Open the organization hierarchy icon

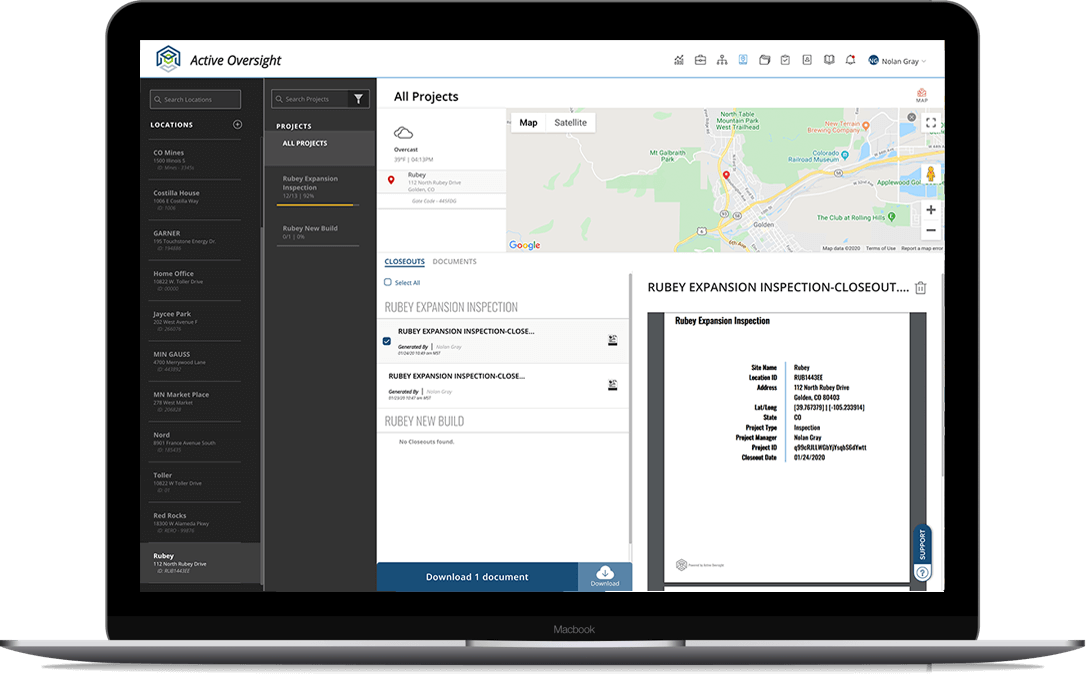pyautogui.click(x=721, y=60)
